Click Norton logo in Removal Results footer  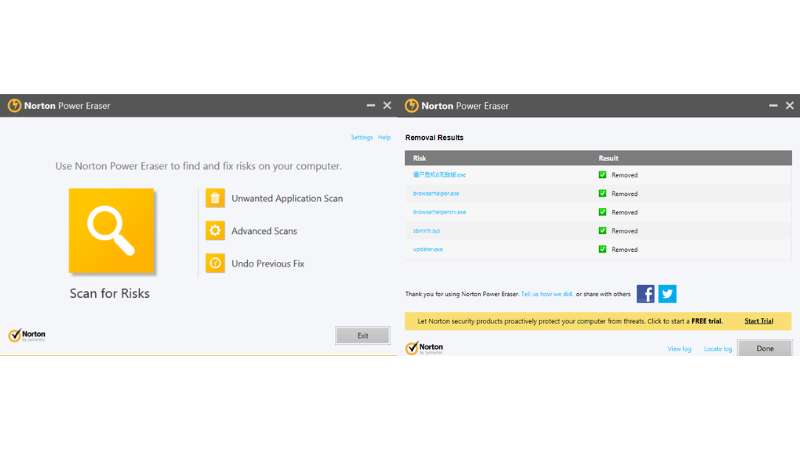click(424, 348)
